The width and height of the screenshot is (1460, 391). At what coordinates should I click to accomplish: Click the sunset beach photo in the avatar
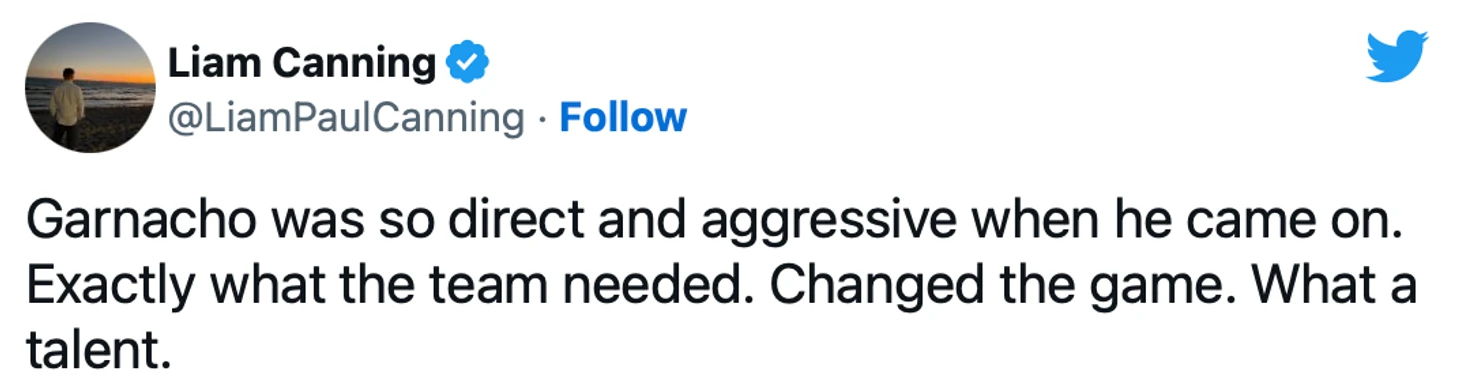tap(90, 88)
